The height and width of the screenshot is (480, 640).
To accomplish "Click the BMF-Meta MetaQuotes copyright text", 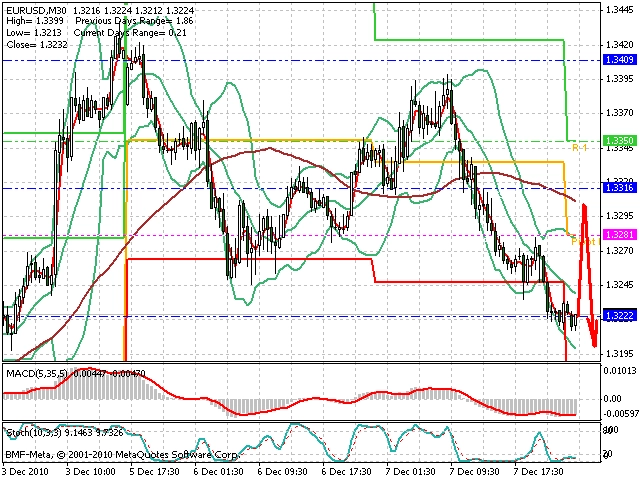I will tap(122, 455).
